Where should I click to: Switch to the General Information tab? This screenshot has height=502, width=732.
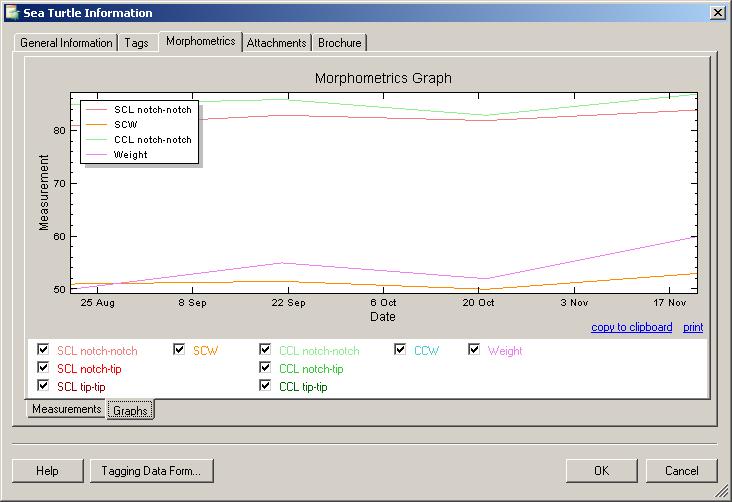point(66,43)
